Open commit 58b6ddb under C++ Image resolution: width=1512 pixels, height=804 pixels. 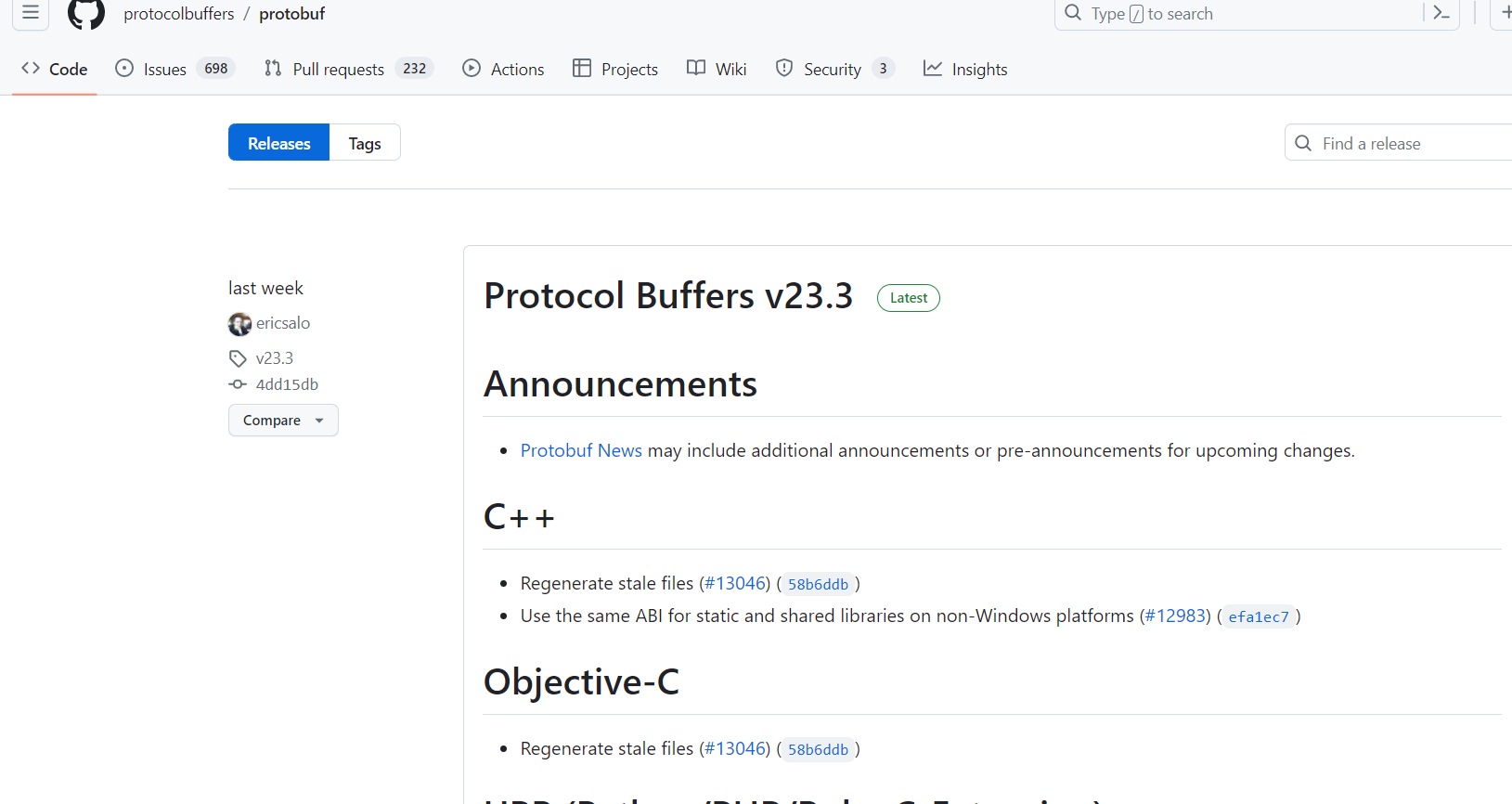point(818,584)
